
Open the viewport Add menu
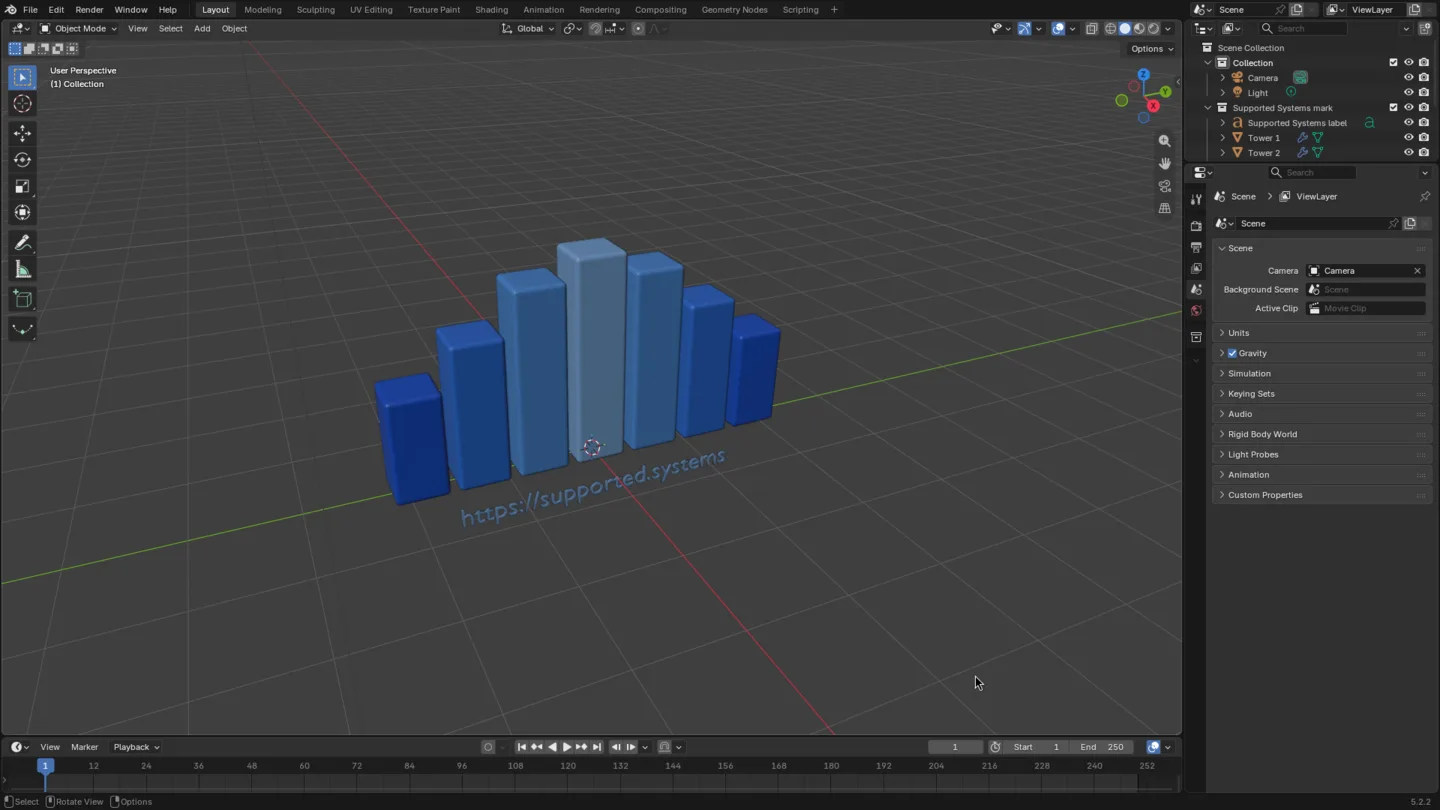tap(202, 29)
